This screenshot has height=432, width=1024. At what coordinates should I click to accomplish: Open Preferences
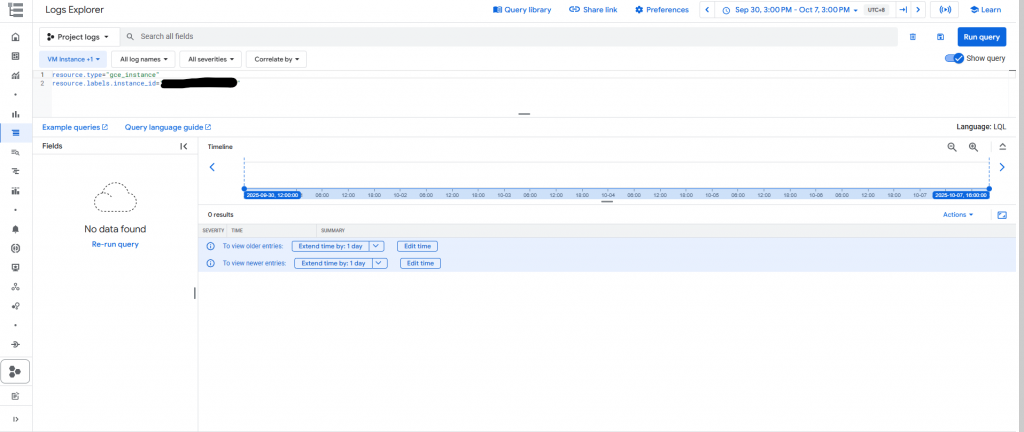(x=662, y=10)
